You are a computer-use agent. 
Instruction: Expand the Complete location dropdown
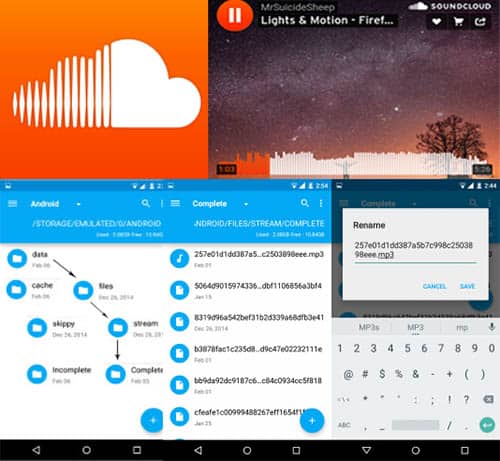246,204
